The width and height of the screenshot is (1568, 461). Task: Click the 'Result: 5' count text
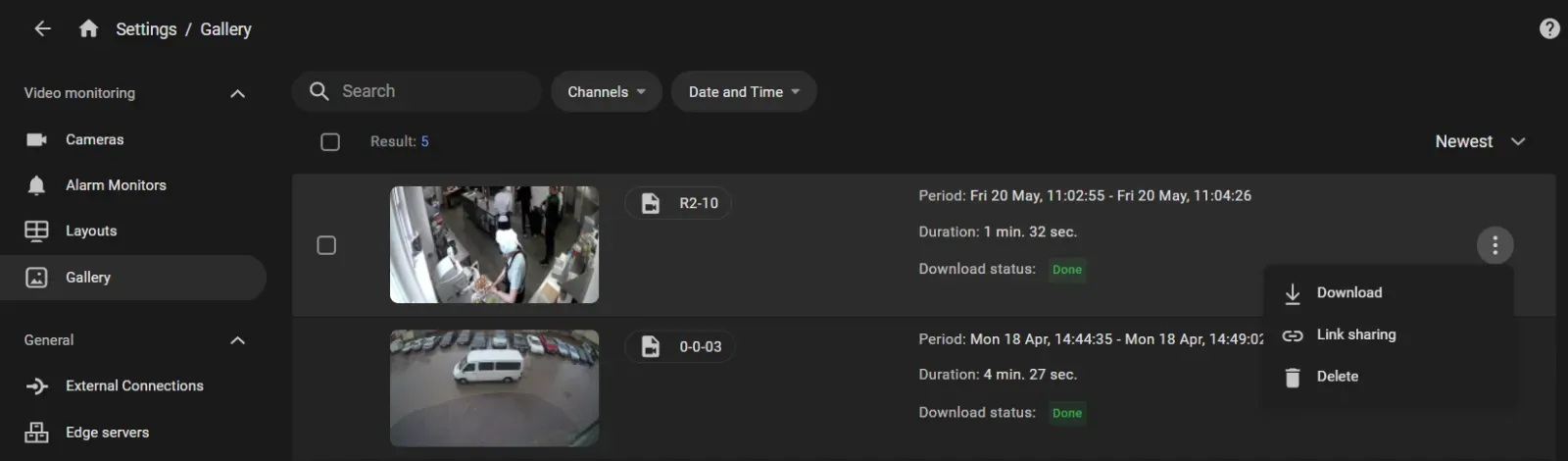pos(399,142)
